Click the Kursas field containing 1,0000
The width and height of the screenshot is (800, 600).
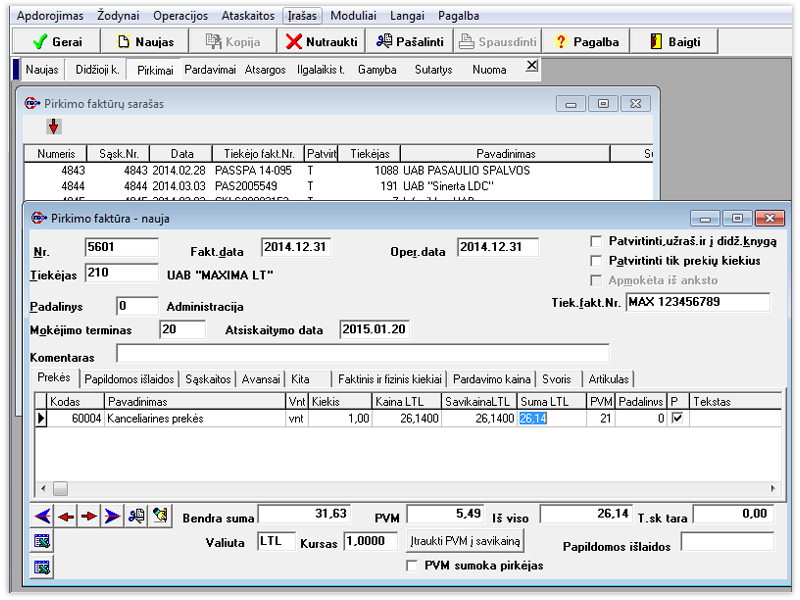coord(371,541)
